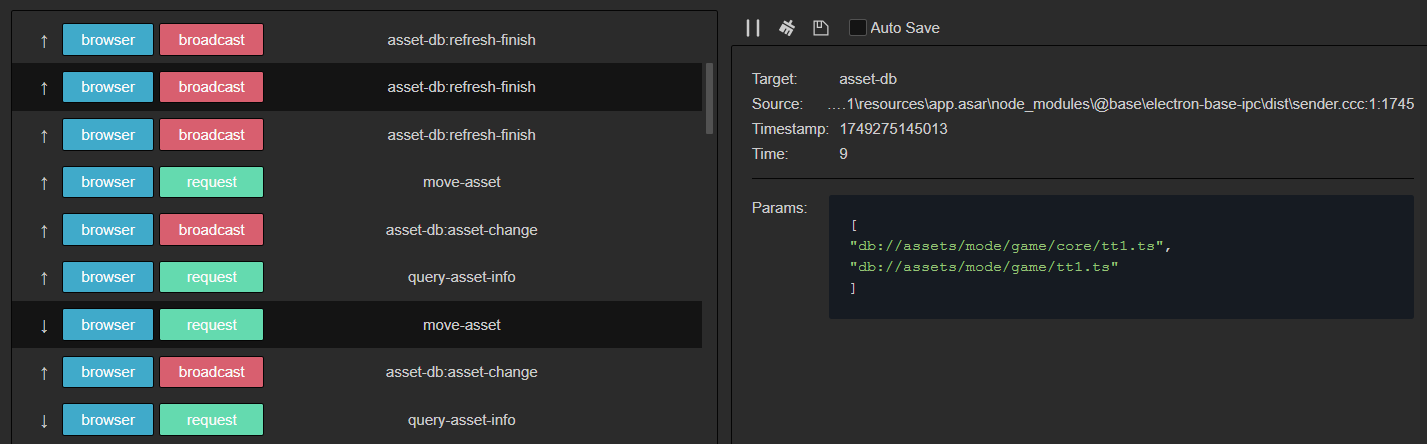Click the broadcast tag on the highlighted refresh-finish row

(x=211, y=87)
